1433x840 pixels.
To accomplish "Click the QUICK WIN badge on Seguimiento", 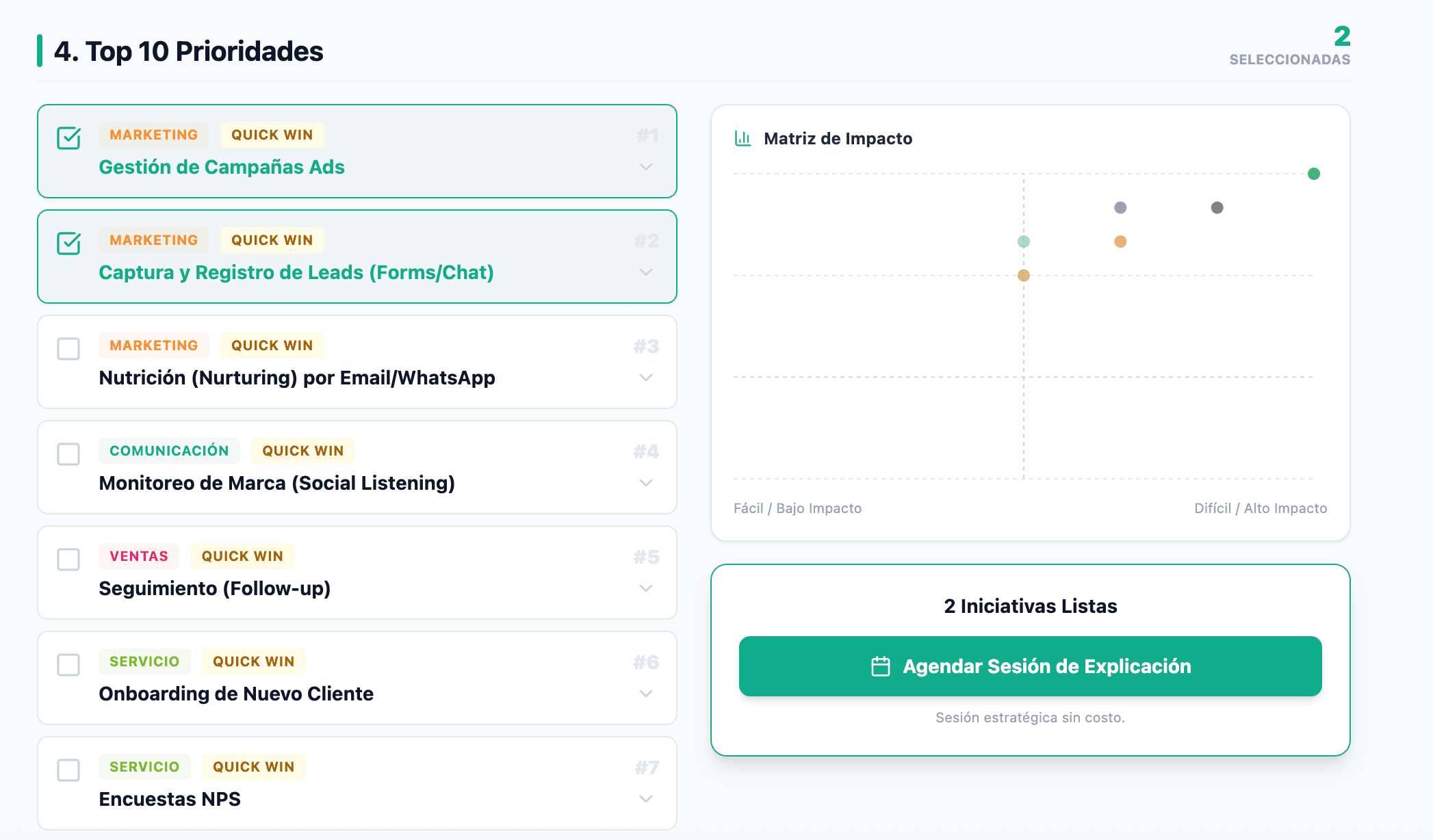I will [242, 556].
